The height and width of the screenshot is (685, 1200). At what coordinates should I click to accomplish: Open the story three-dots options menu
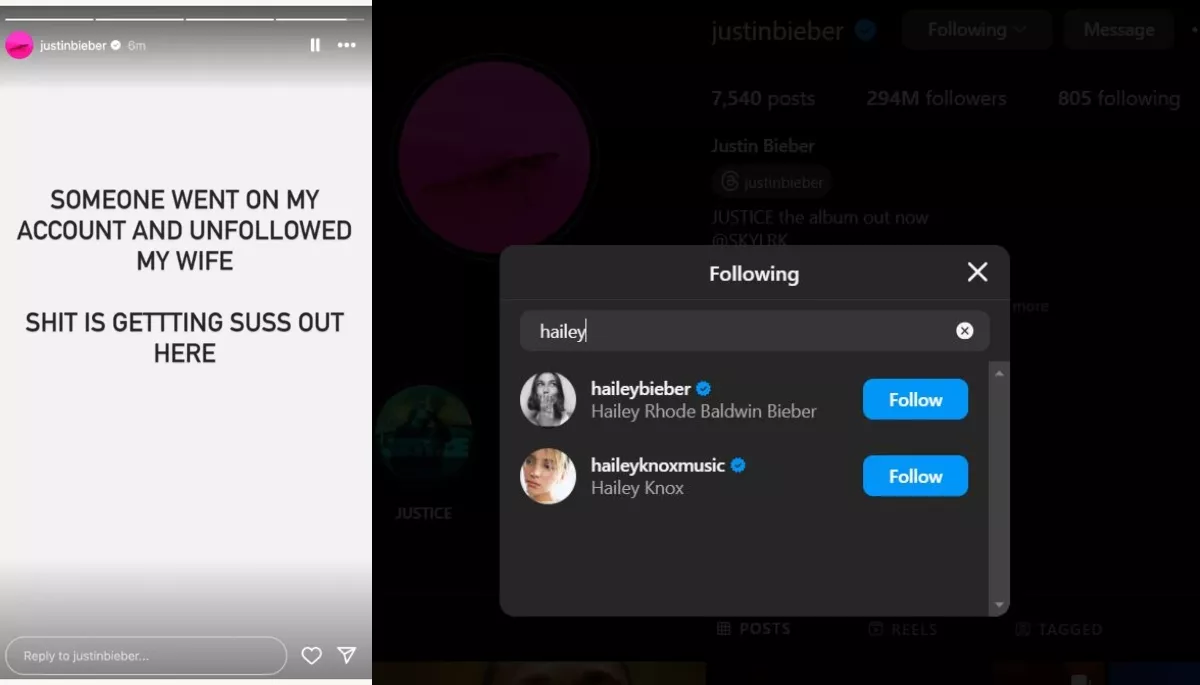coord(346,45)
